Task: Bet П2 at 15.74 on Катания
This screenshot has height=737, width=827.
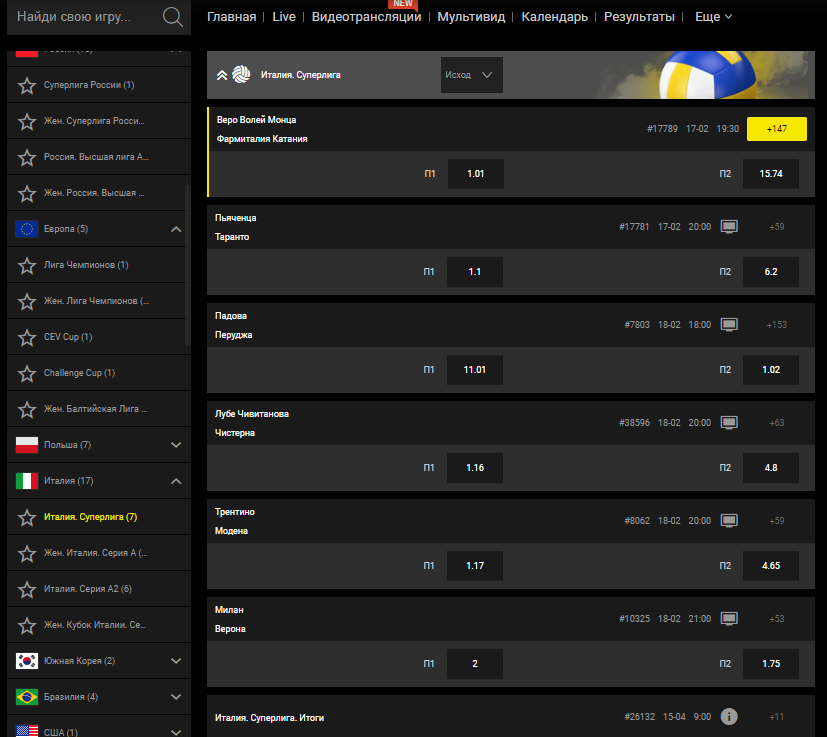Action: [x=771, y=174]
